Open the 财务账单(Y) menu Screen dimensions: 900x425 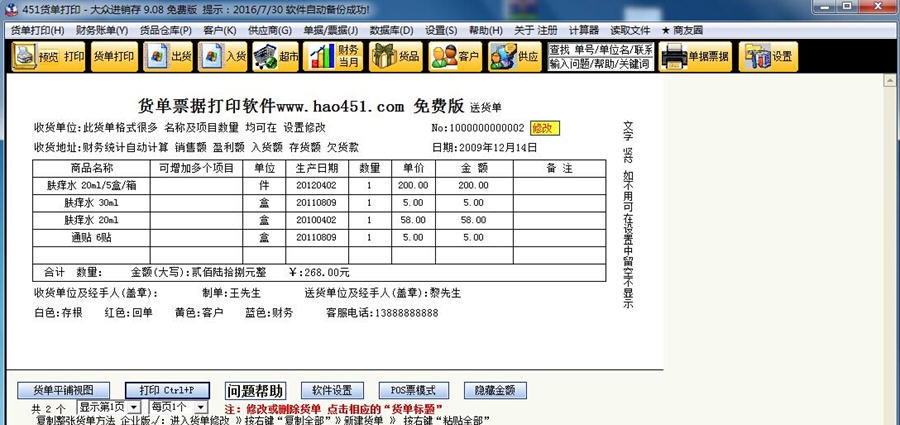(x=102, y=30)
